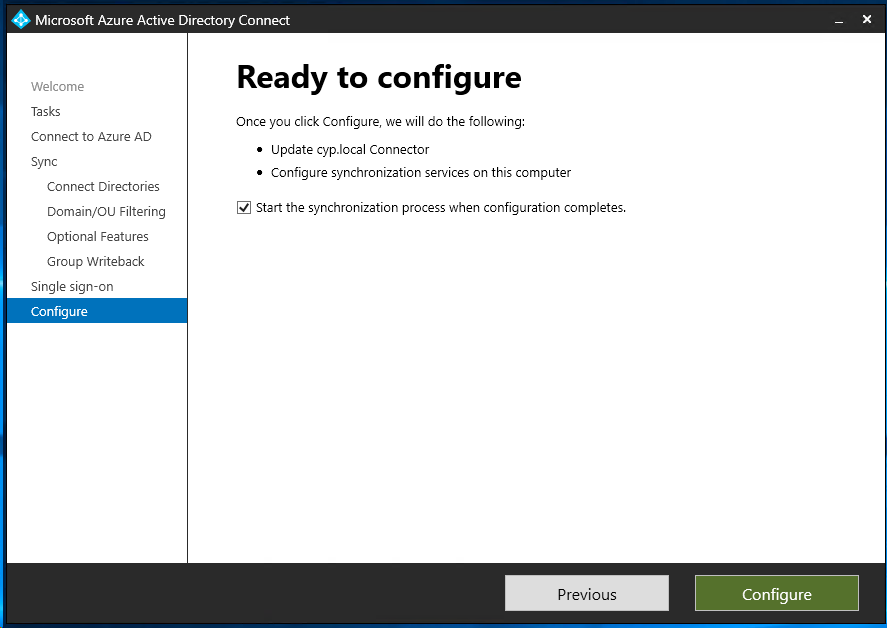Go to Domain/OU Filtering step
The height and width of the screenshot is (628, 887).
coord(106,212)
